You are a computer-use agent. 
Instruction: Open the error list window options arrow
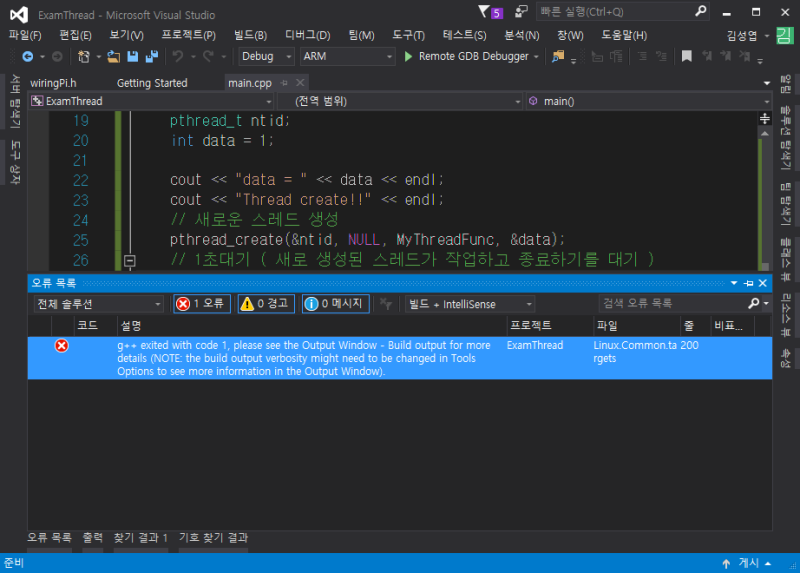734,283
